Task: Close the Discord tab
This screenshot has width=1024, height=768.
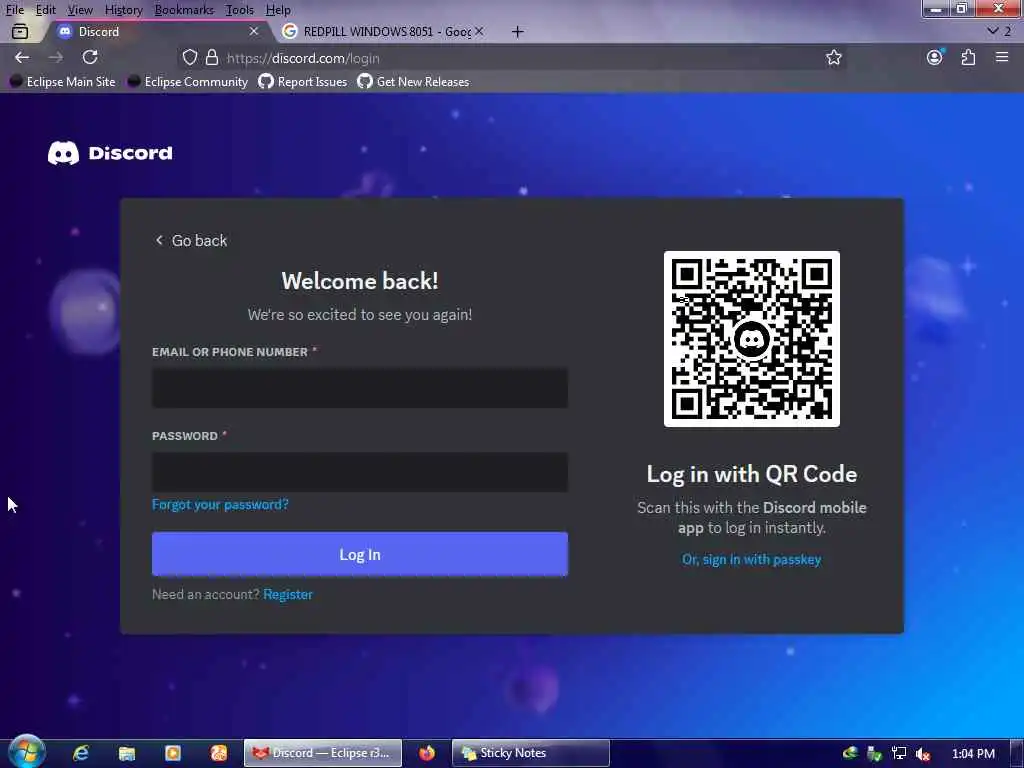Action: pyautogui.click(x=254, y=31)
